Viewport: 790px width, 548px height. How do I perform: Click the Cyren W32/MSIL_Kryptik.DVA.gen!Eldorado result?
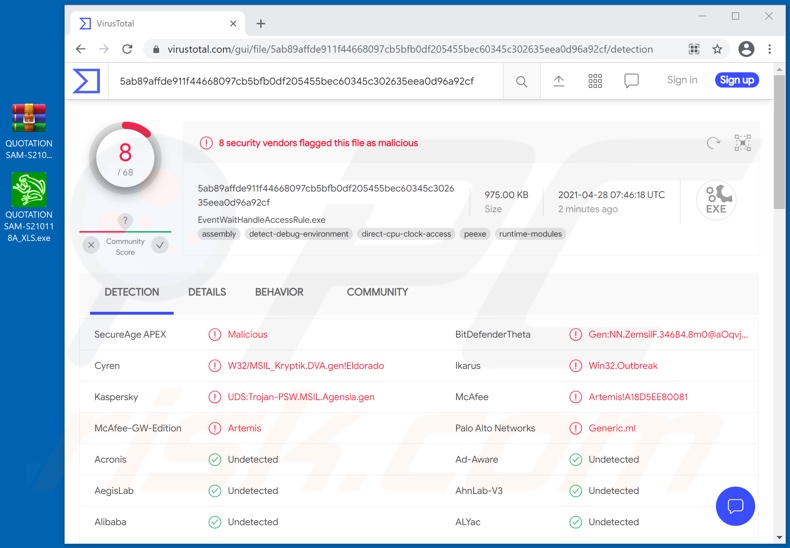(305, 366)
